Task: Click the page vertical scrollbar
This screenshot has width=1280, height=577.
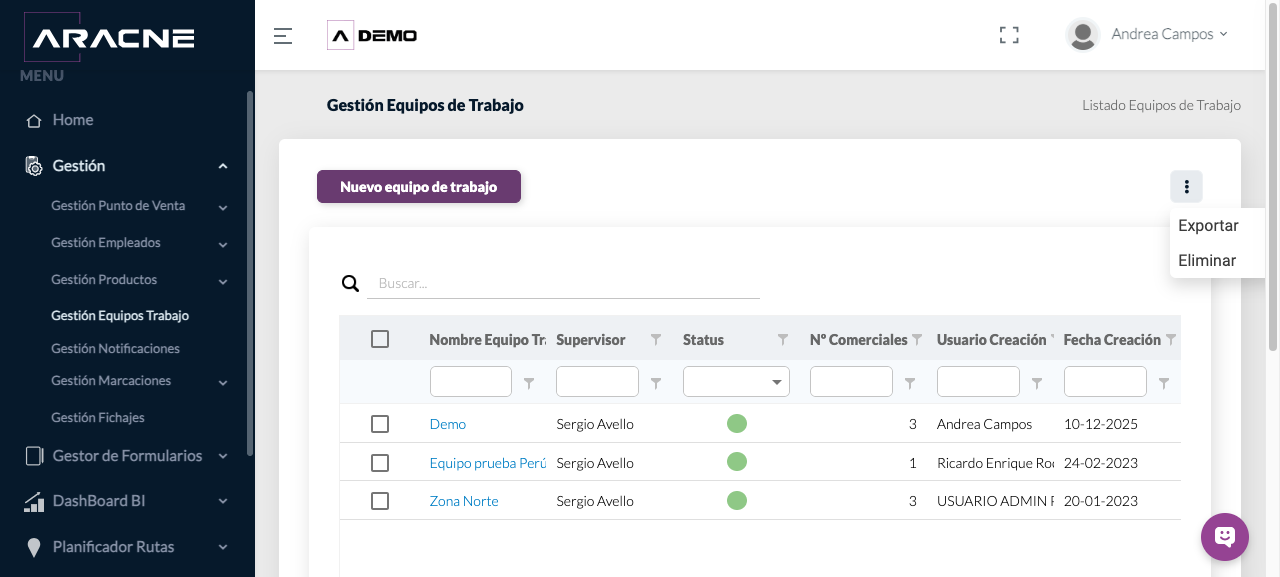Action: 1273,175
